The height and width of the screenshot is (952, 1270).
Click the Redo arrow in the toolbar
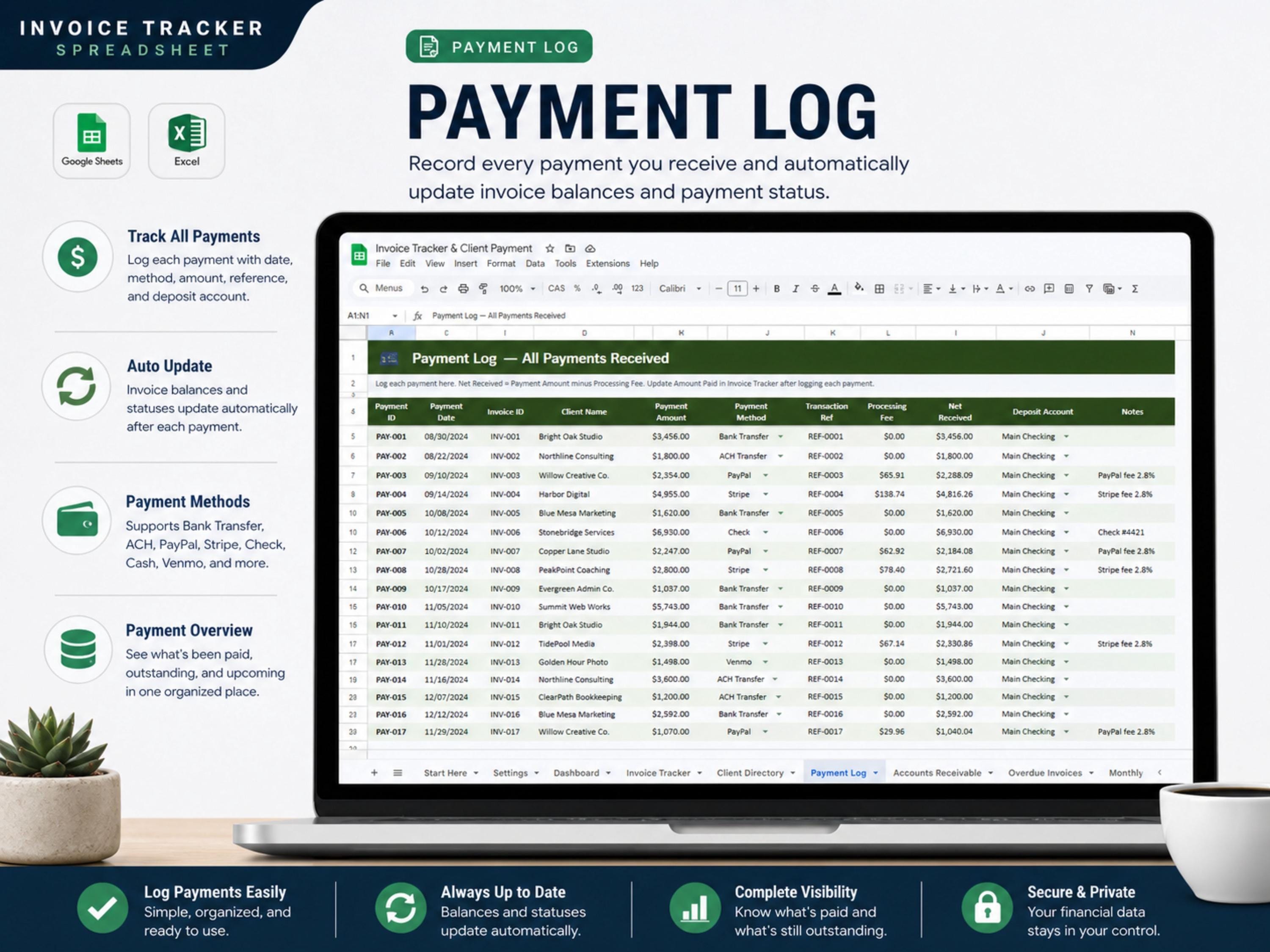pyautogui.click(x=443, y=289)
